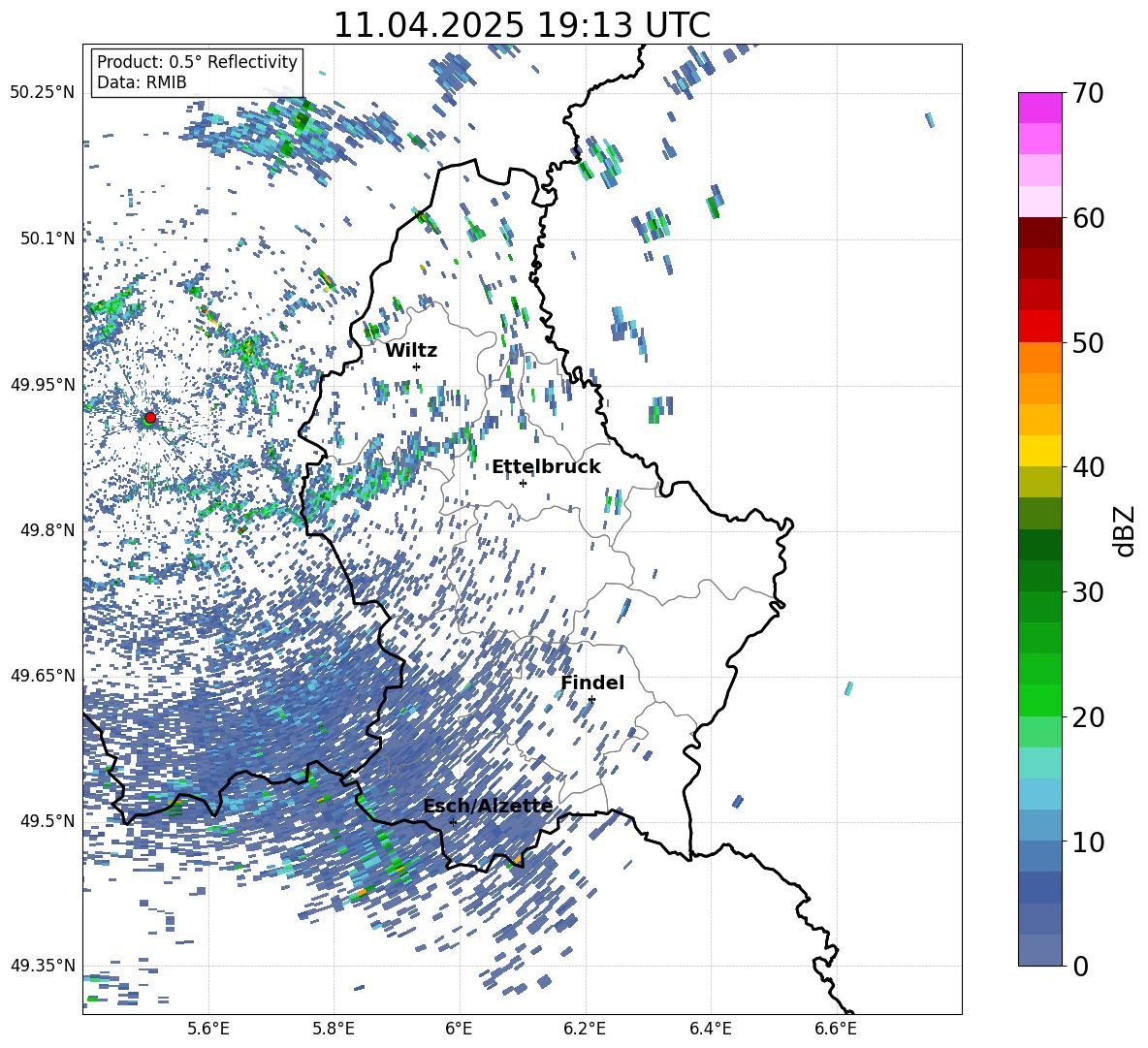Click the 6.2°E longitude label

point(585,1029)
